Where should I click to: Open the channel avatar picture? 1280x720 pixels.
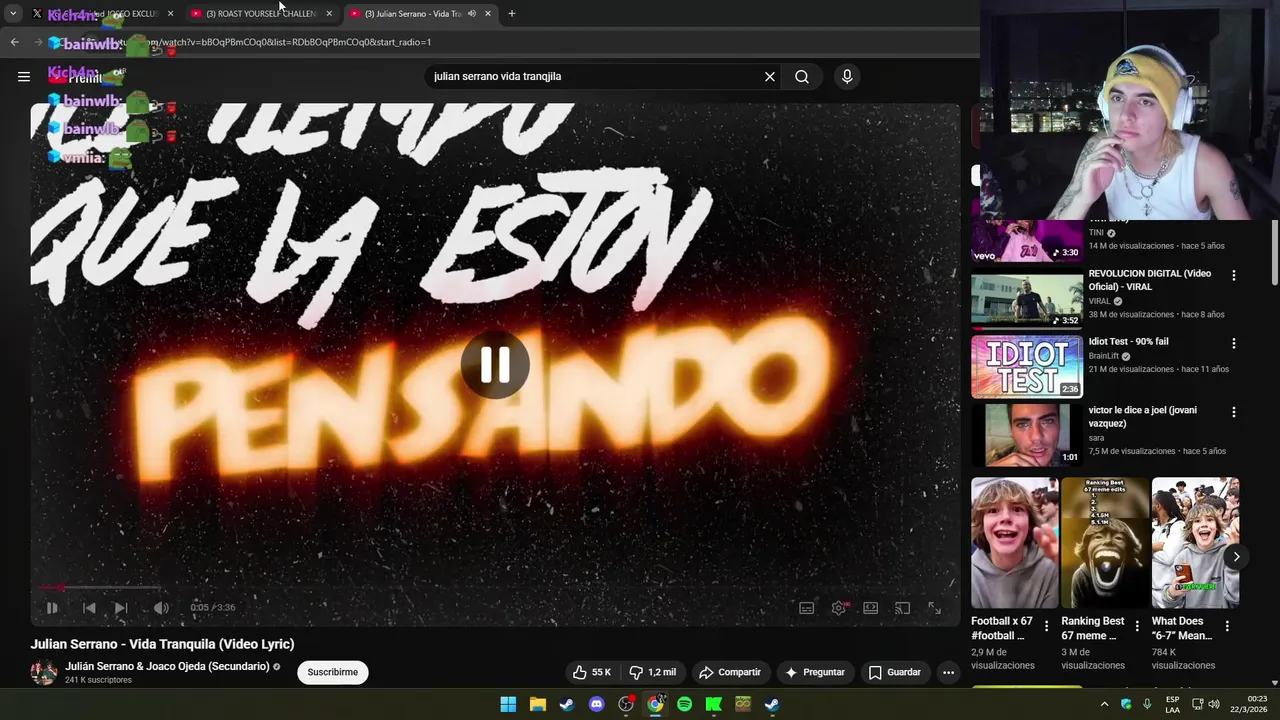click(x=44, y=672)
